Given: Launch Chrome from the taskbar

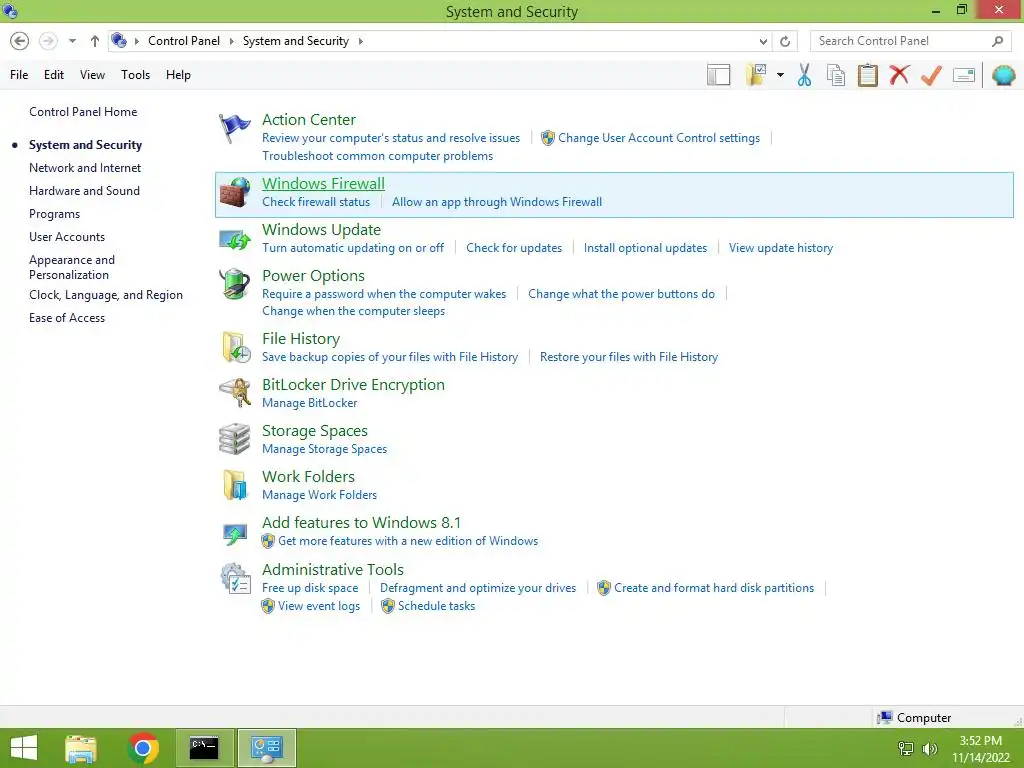Looking at the screenshot, I should (x=143, y=748).
